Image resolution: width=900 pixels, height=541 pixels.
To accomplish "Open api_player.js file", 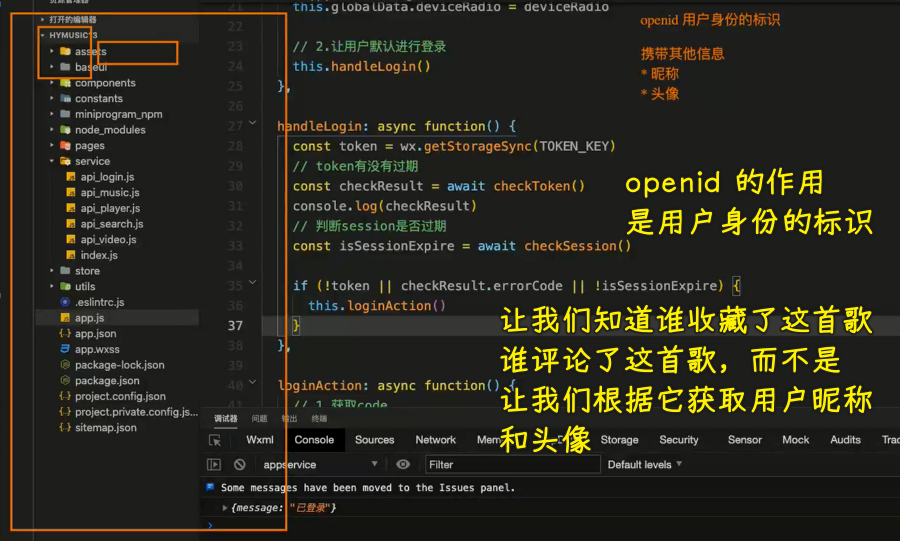I will pos(110,208).
